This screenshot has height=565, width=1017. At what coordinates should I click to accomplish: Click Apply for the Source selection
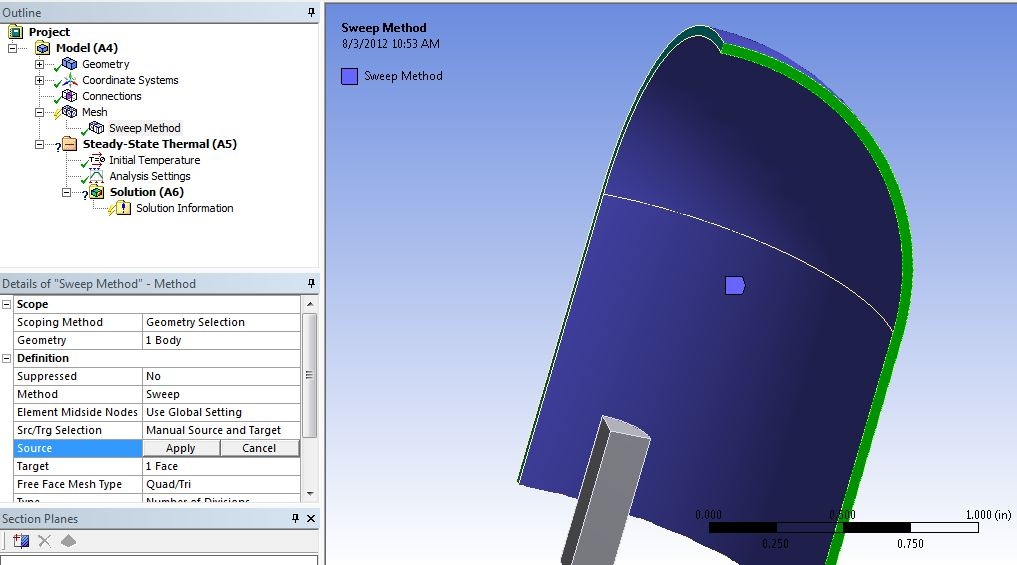tap(181, 448)
